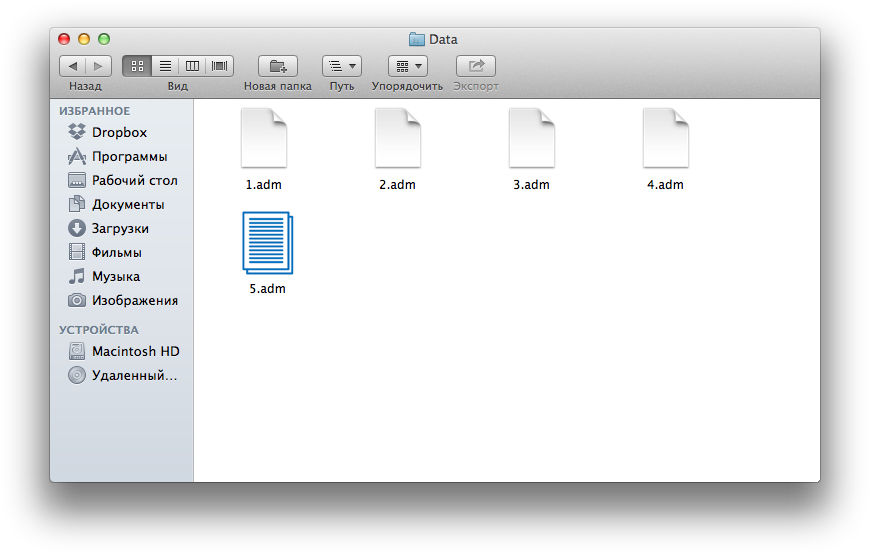Open Изображения in the sidebar
Viewport: 869px width, 553px height.
click(x=121, y=300)
